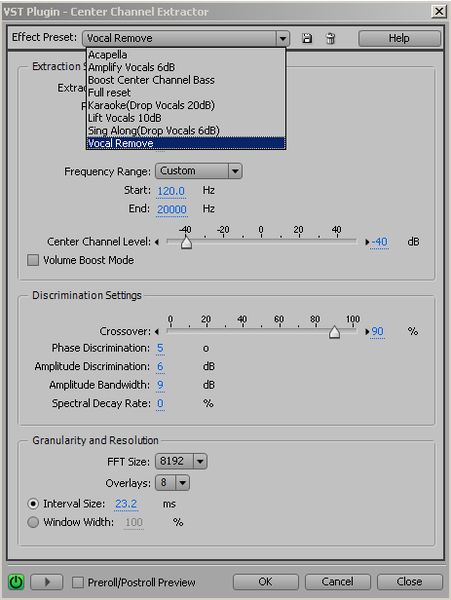Image resolution: width=451 pixels, height=600 pixels.
Task: Enable Preroll/Postroll Preview checkbox
Action: tap(78, 582)
